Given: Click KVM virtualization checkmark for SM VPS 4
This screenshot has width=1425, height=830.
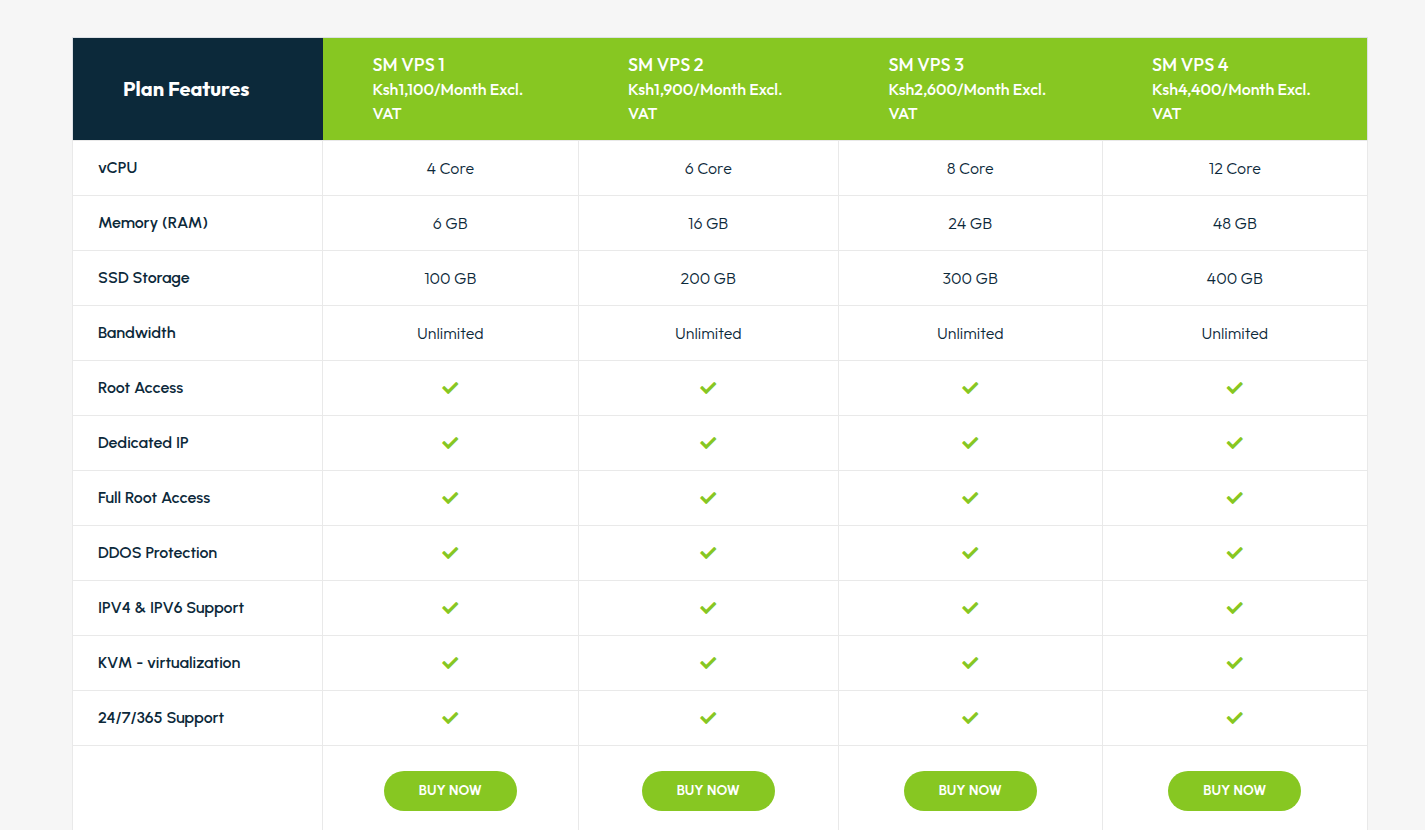Looking at the screenshot, I should click(x=1235, y=663).
